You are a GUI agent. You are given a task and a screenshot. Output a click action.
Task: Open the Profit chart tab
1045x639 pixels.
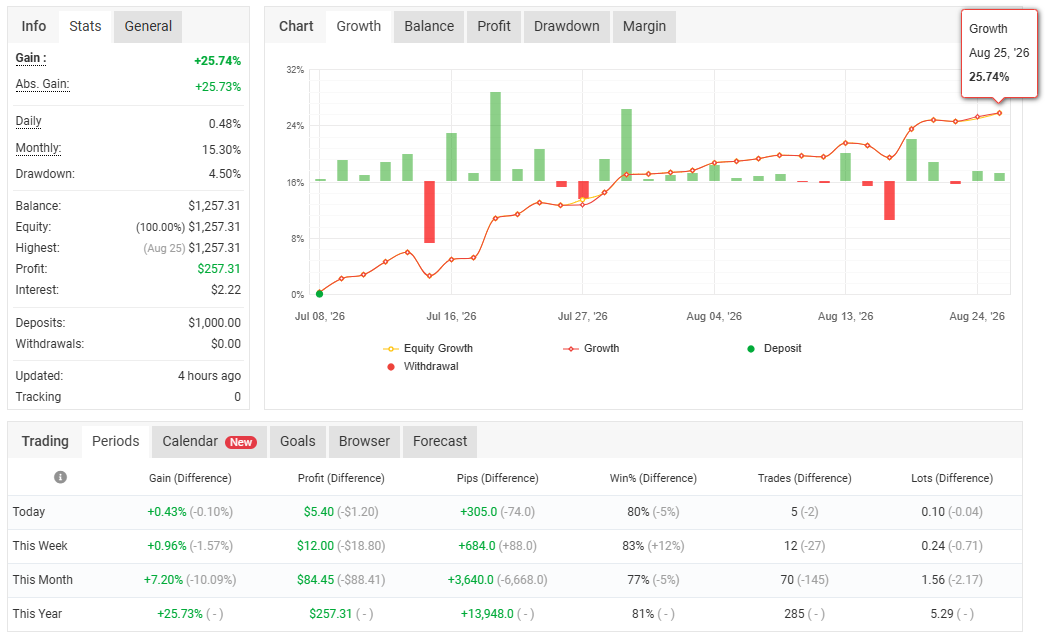pyautogui.click(x=494, y=26)
